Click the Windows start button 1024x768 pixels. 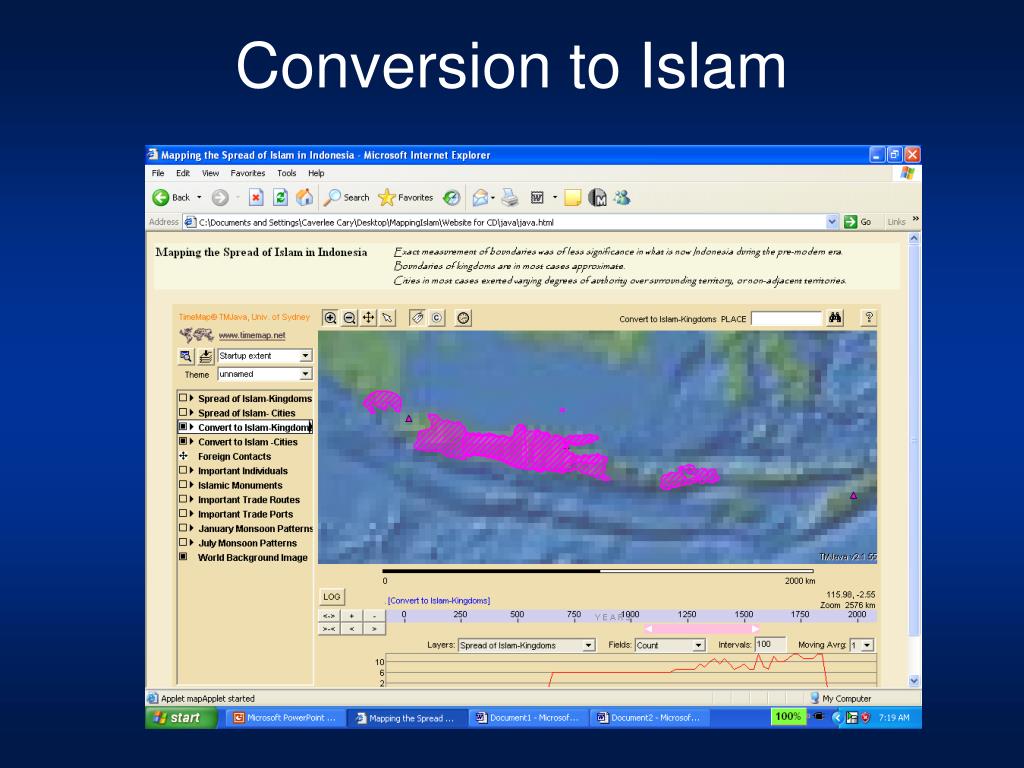tap(181, 718)
